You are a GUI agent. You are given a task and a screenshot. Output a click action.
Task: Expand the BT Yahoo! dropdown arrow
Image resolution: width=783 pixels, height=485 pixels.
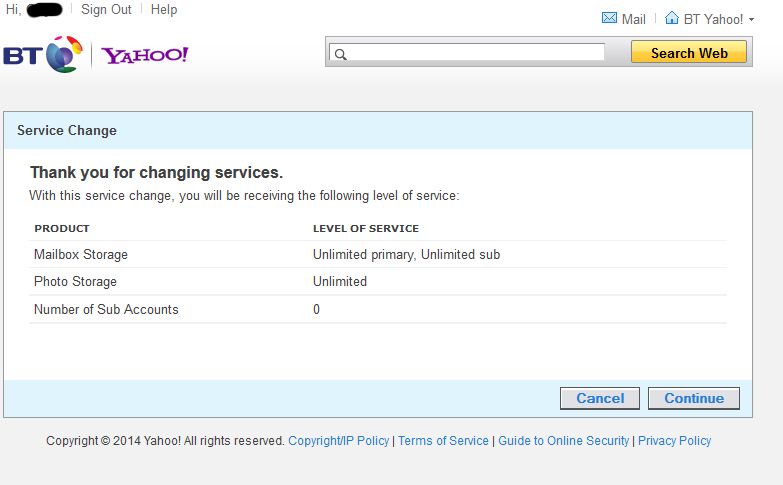pyautogui.click(x=751, y=20)
